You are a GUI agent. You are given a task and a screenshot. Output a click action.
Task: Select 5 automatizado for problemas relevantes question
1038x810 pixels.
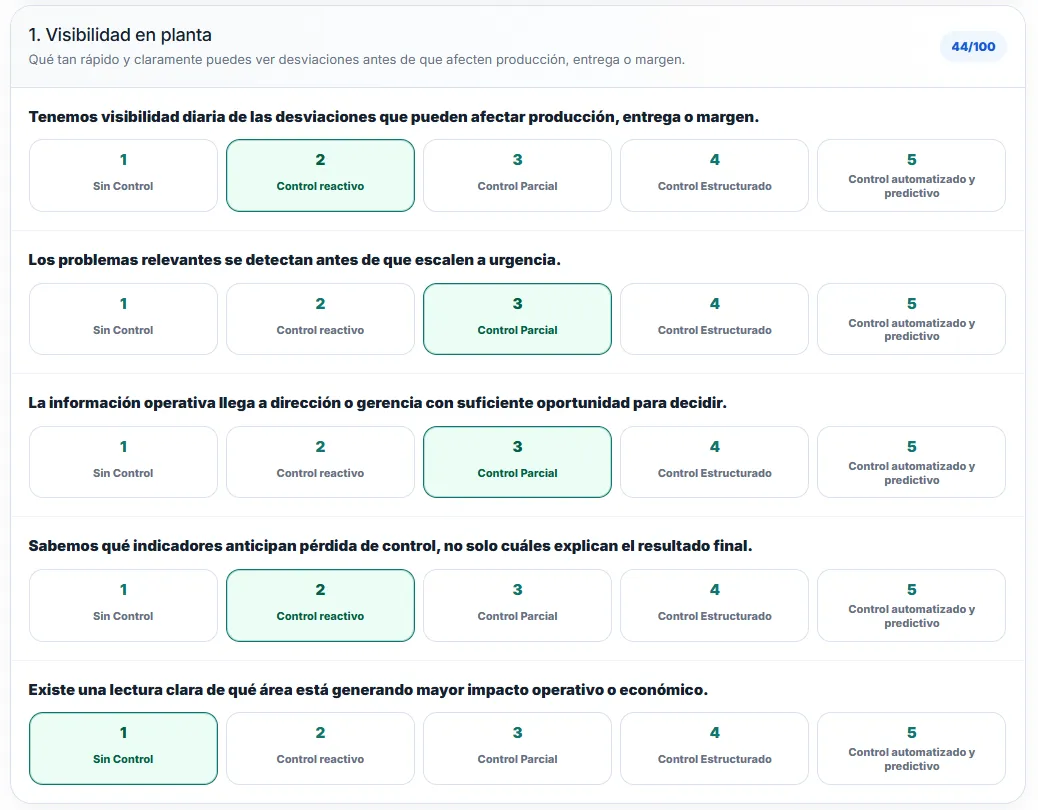pyautogui.click(x=912, y=319)
